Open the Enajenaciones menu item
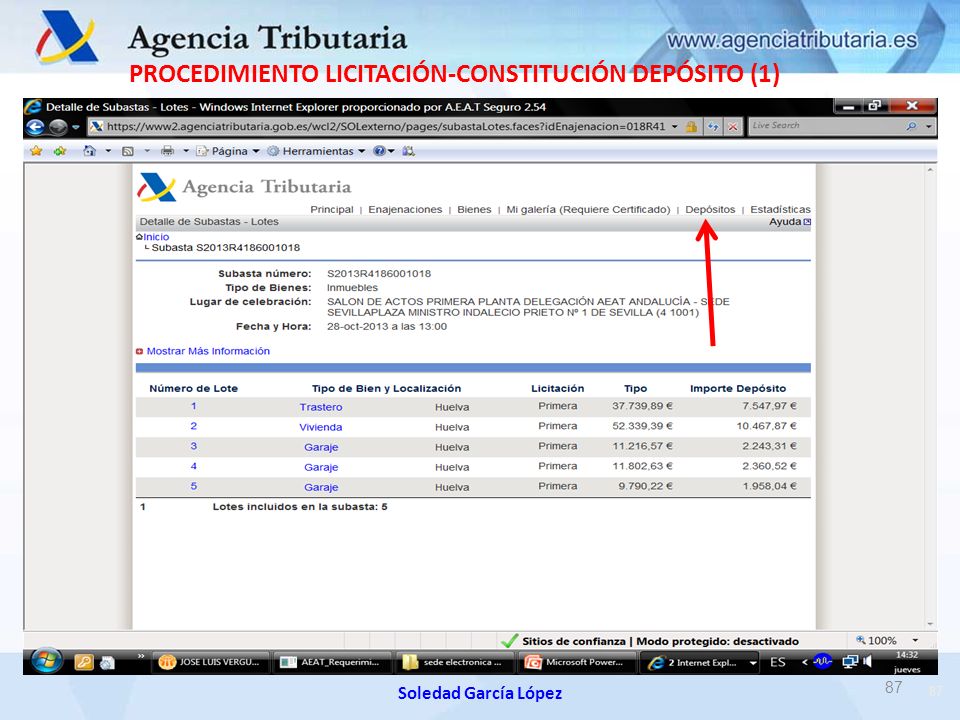Screen dimensions: 960x720 (x=405, y=209)
